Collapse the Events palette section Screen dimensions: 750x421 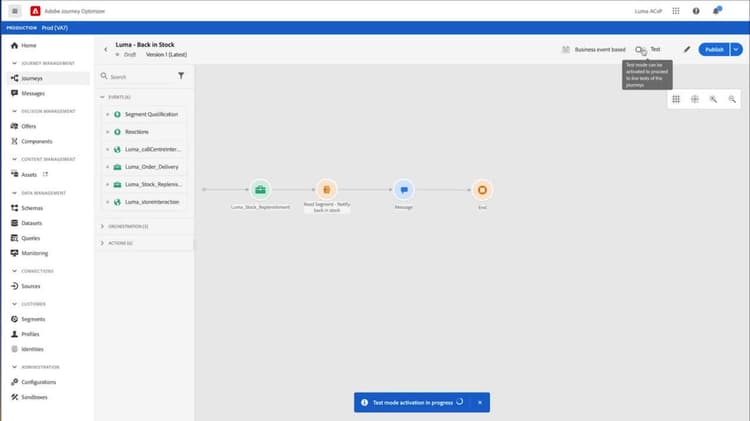tap(102, 97)
